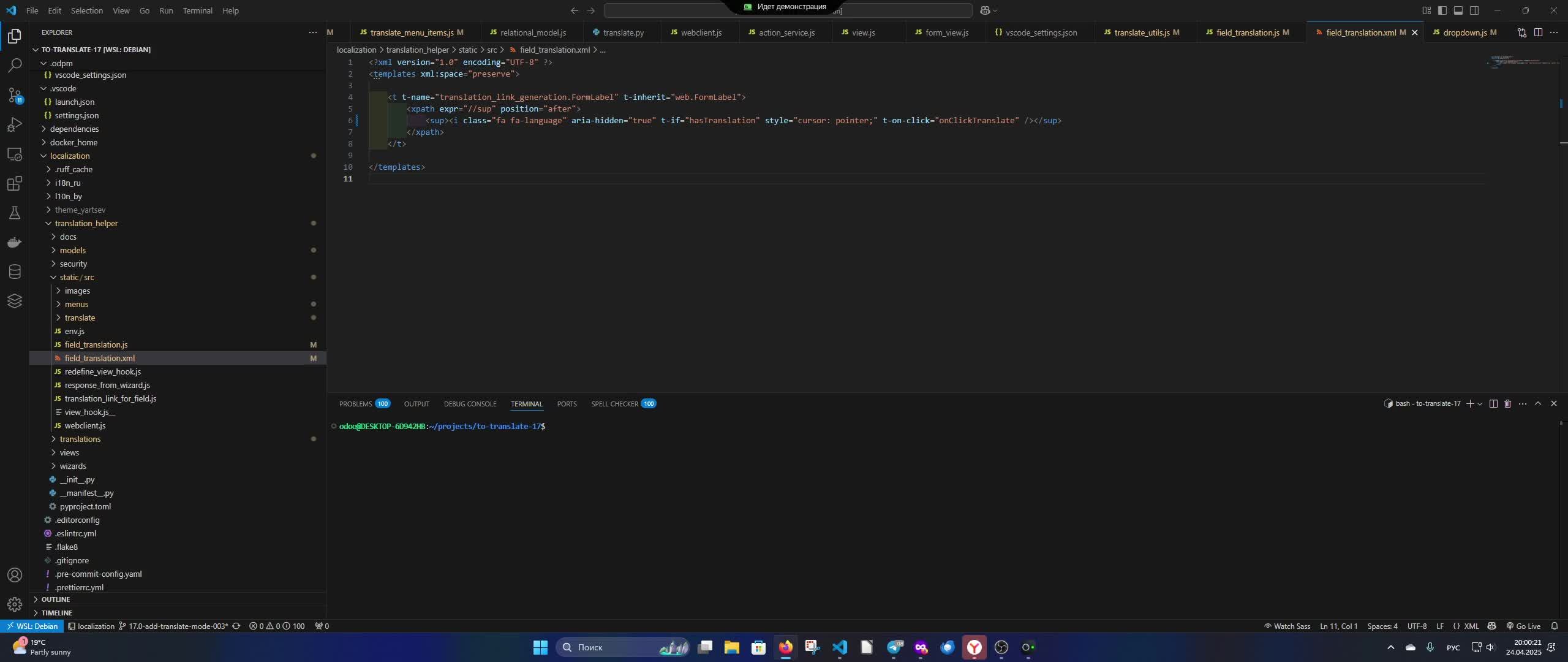Viewport: 1568px width, 662px height.
Task: Collapse the translation_helper folder
Action: coord(86,223)
